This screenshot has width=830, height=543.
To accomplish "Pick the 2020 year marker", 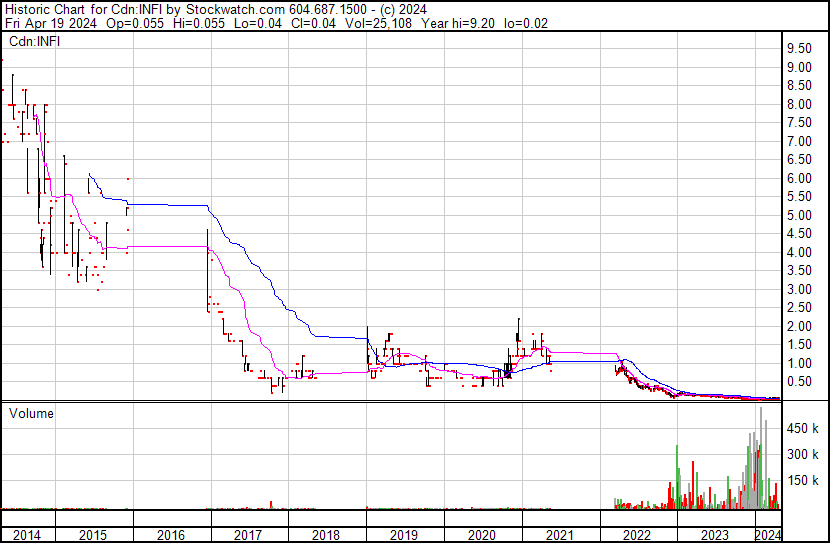I will click(x=482, y=535).
